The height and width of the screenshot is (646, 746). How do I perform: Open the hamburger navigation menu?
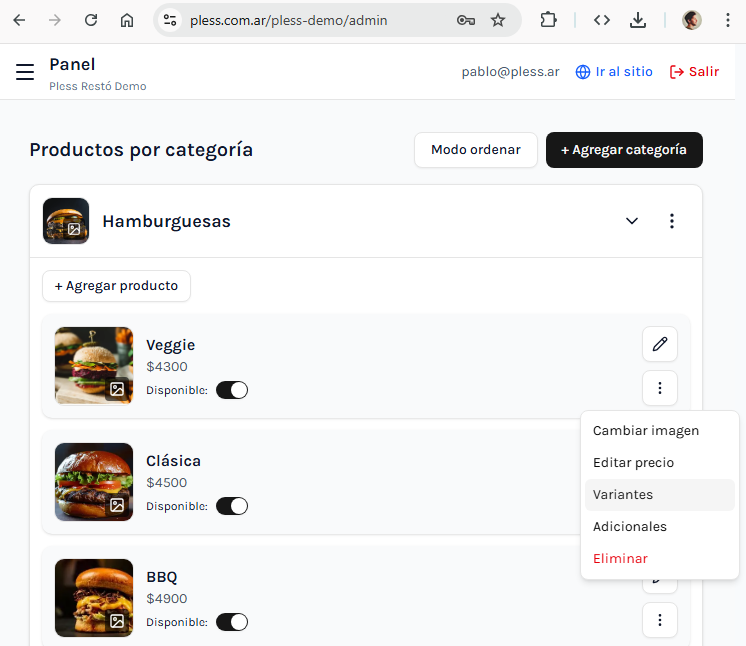(25, 72)
